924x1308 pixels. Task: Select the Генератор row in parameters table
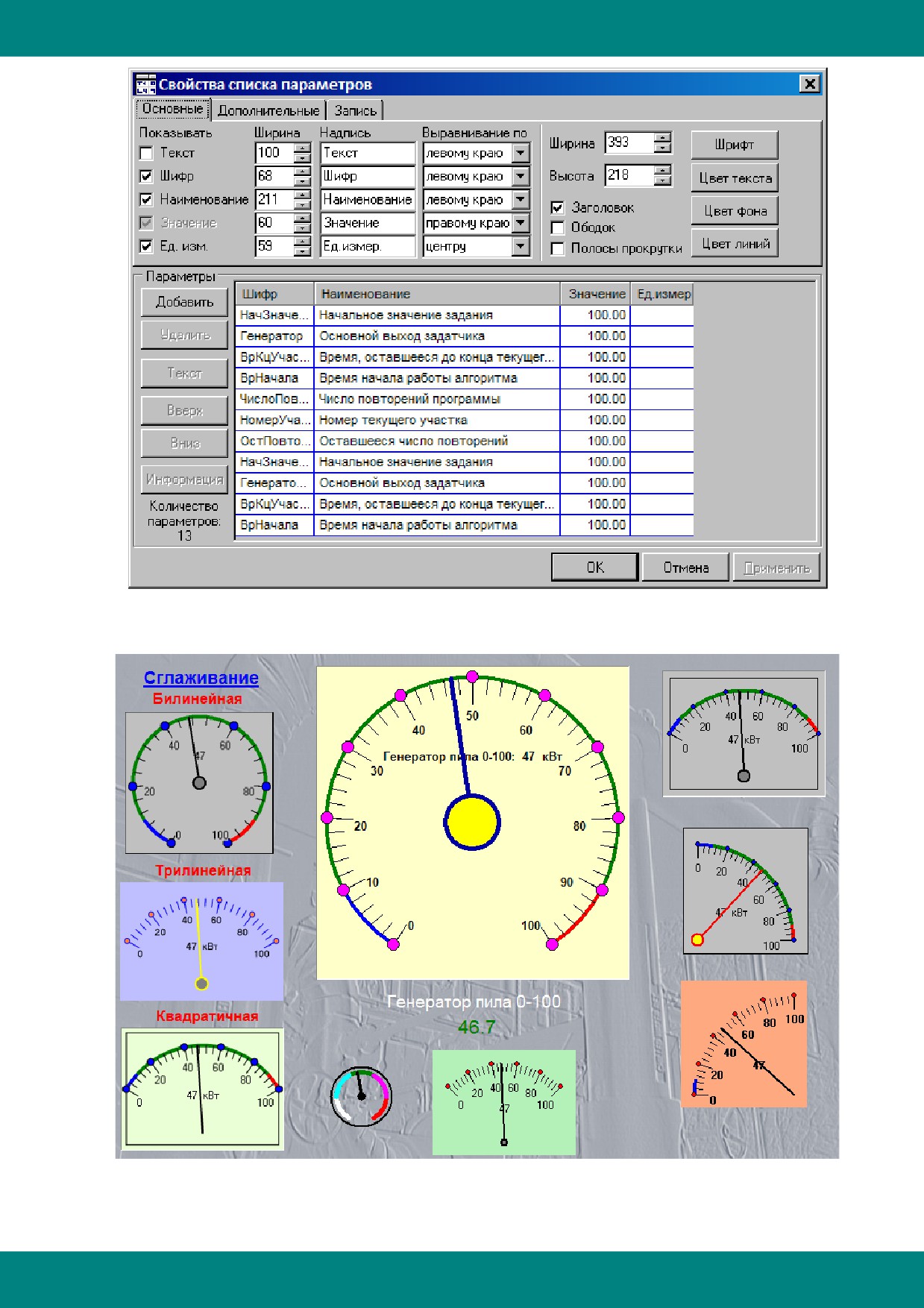[x=465, y=336]
